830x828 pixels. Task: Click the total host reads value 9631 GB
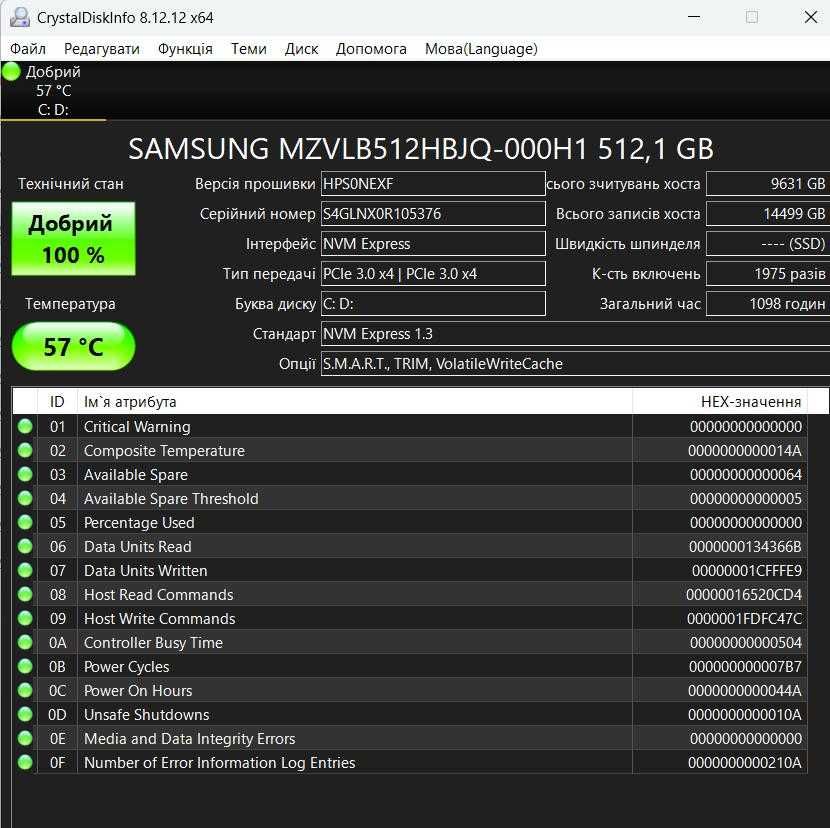pyautogui.click(x=768, y=184)
